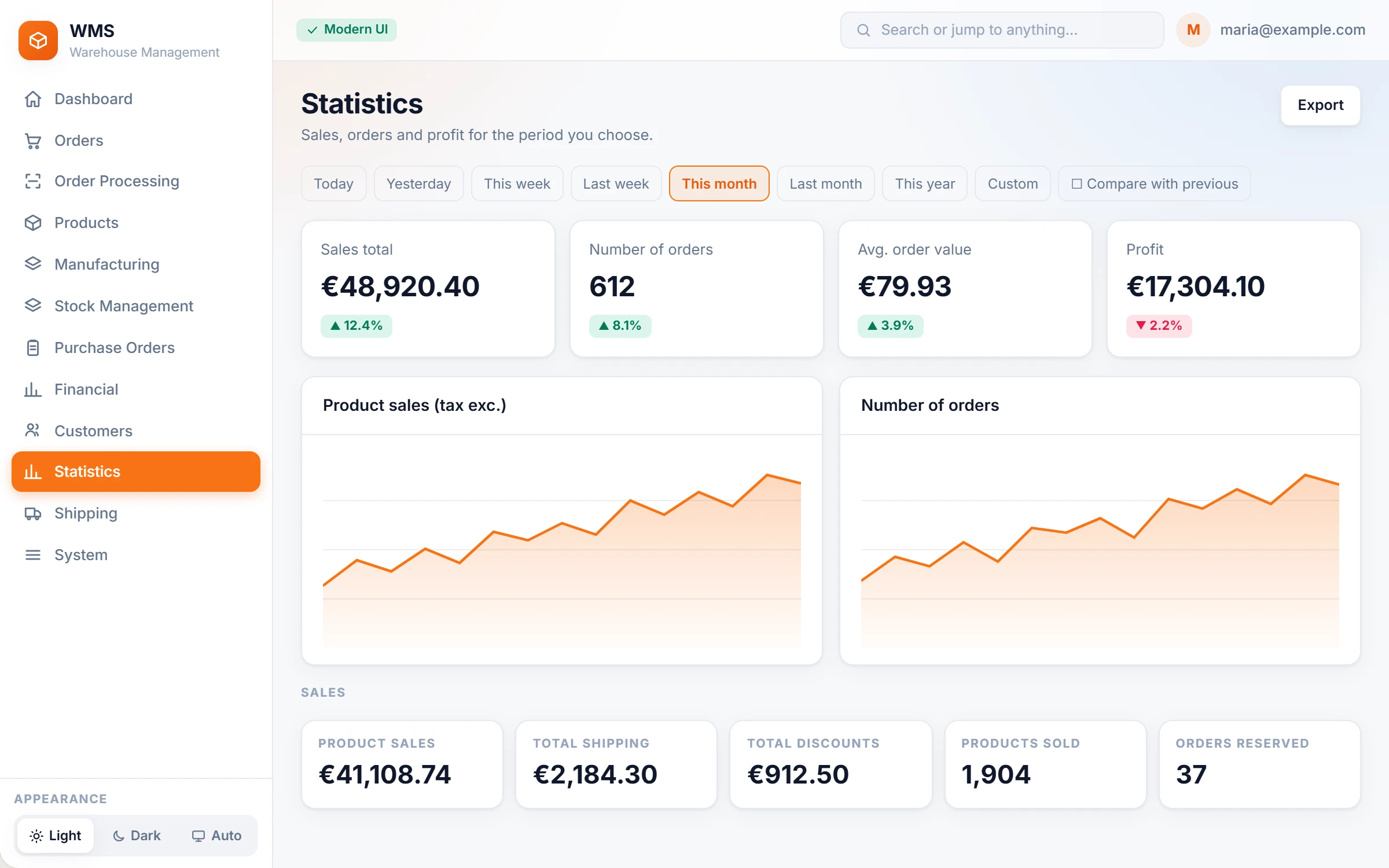This screenshot has width=1389, height=868.
Task: Click the Products box icon
Action: tap(33, 223)
